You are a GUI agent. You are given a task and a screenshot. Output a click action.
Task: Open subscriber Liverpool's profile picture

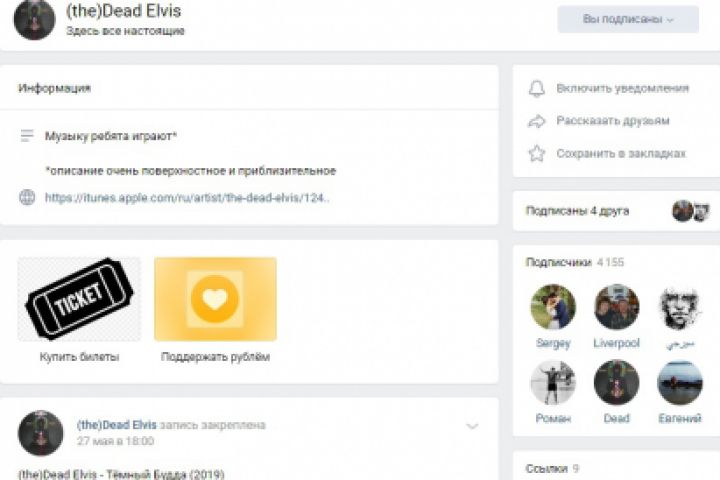point(616,307)
